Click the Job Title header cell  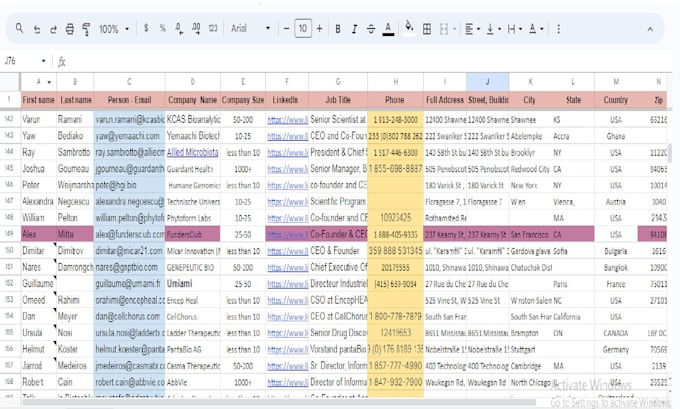338,100
